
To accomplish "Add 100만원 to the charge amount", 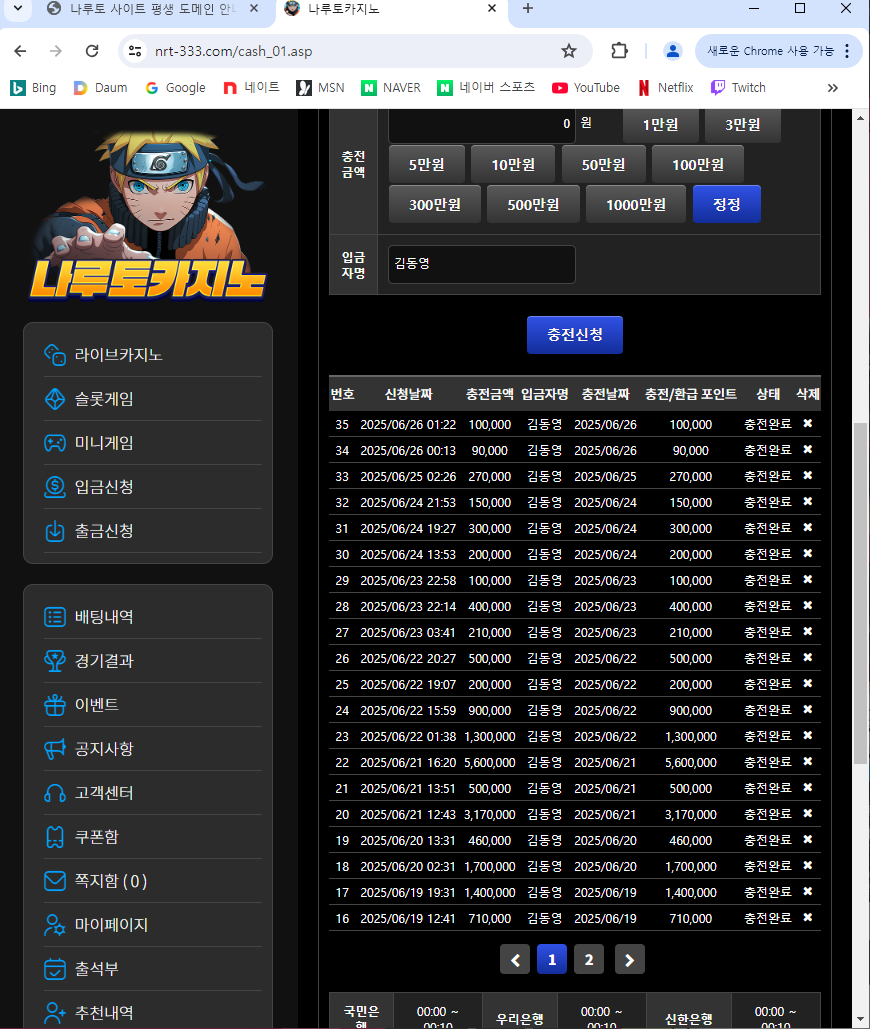I will pos(698,165).
